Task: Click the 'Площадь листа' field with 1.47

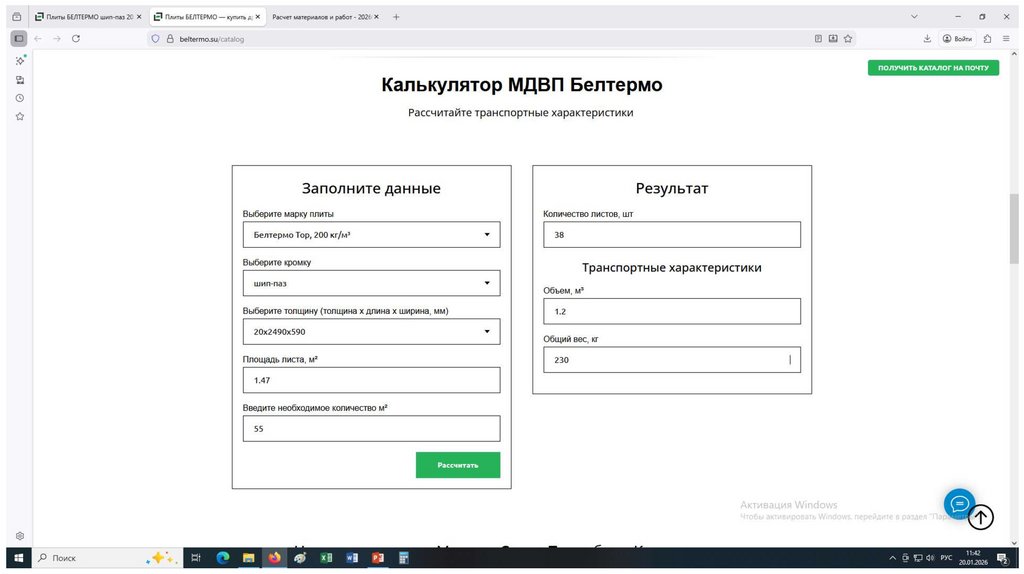Action: 372,380
